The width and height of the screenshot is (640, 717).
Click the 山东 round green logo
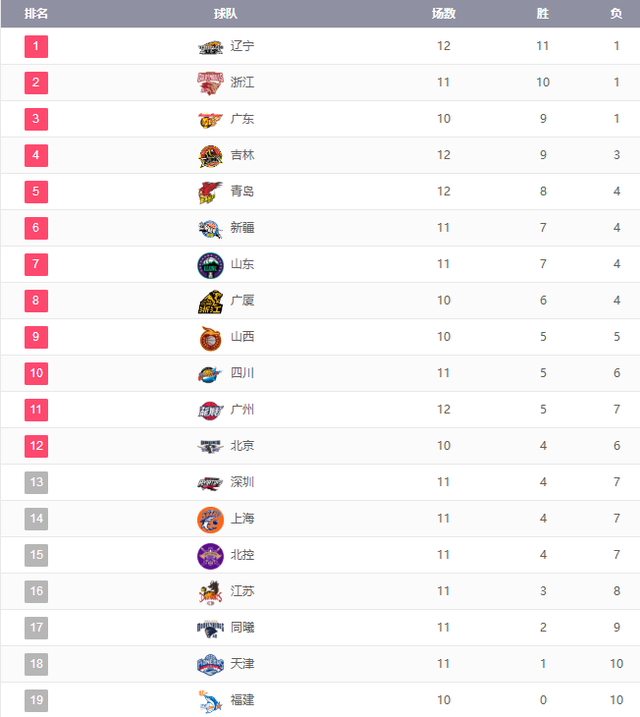(x=210, y=265)
